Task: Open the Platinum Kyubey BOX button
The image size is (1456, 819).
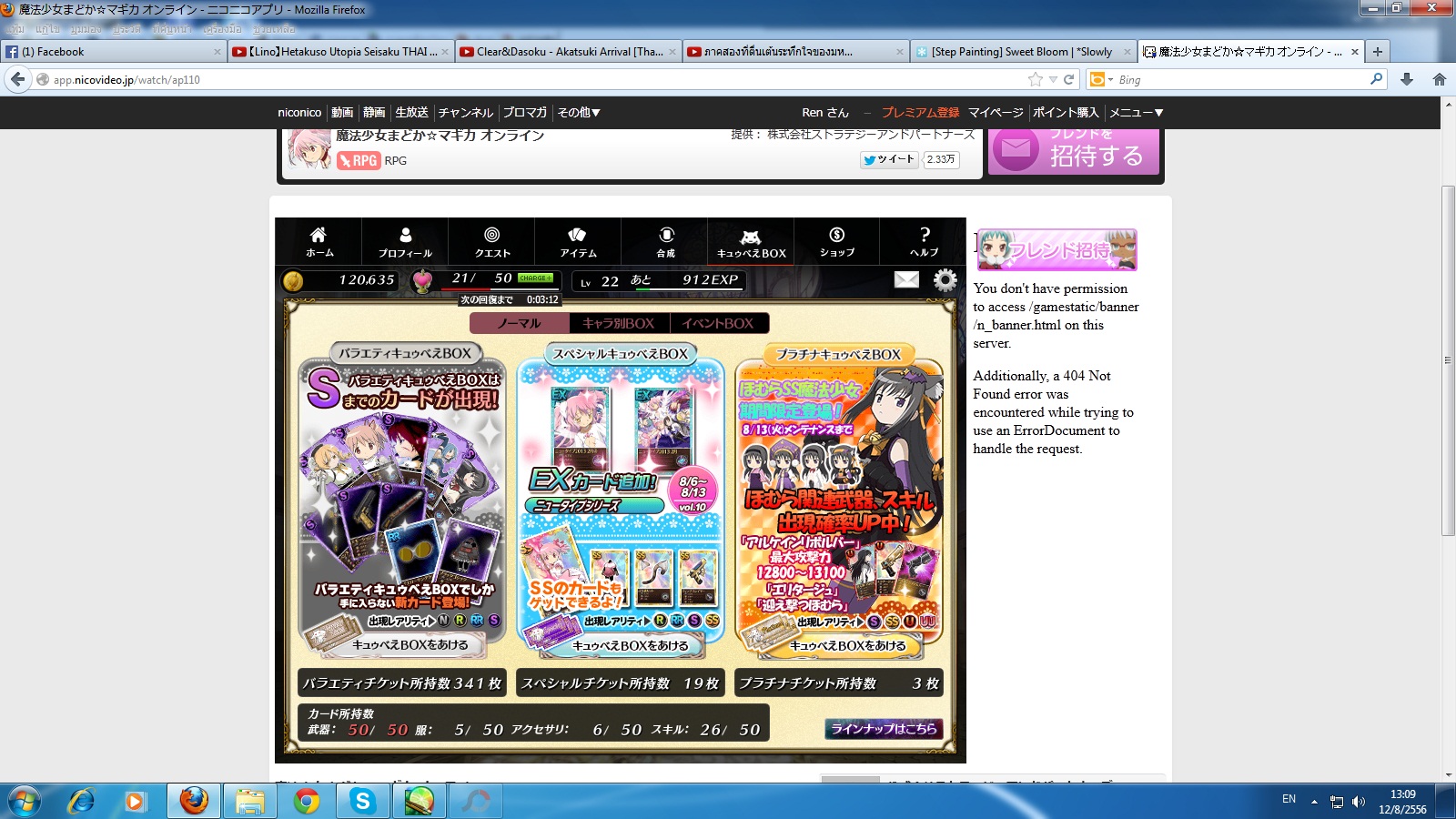Action: [x=847, y=646]
